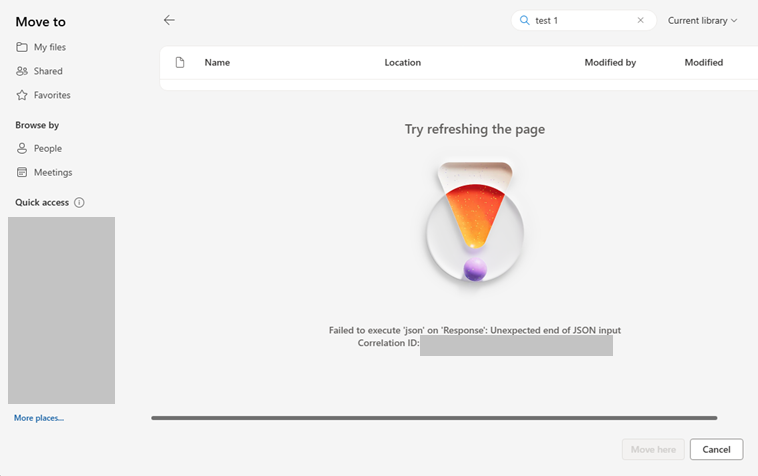Go back with the left arrow icon

[169, 20]
